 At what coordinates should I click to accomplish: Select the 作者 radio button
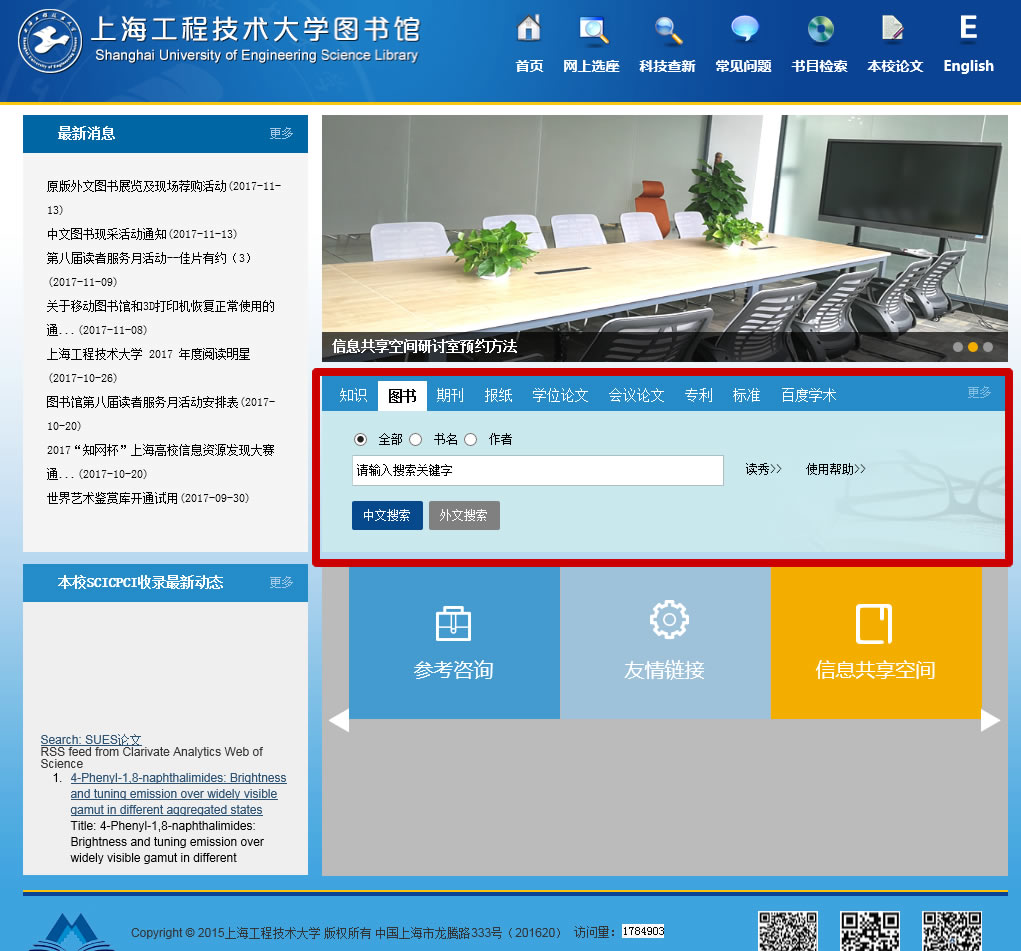471,439
